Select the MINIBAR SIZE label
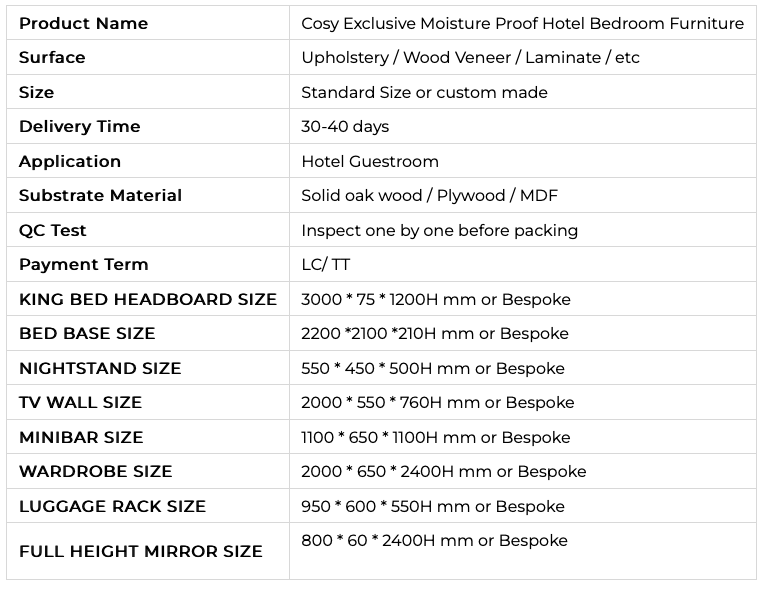This screenshot has width=767, height=589. coord(81,437)
